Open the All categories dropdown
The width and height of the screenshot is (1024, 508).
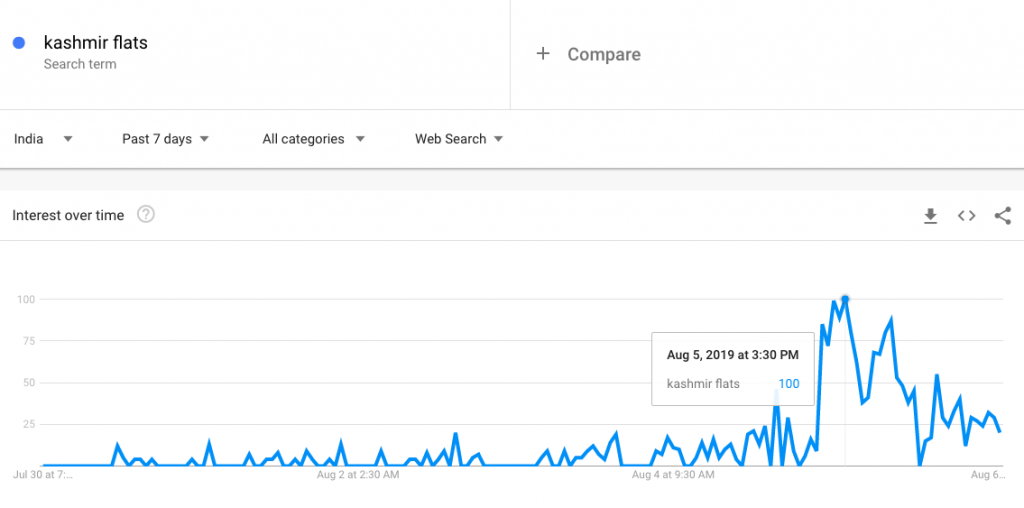313,139
